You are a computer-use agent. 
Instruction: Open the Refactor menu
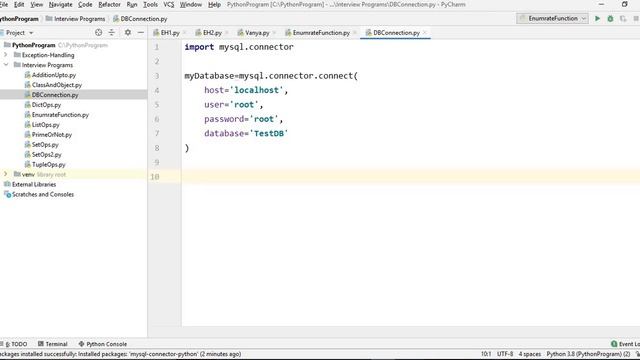tap(109, 4)
